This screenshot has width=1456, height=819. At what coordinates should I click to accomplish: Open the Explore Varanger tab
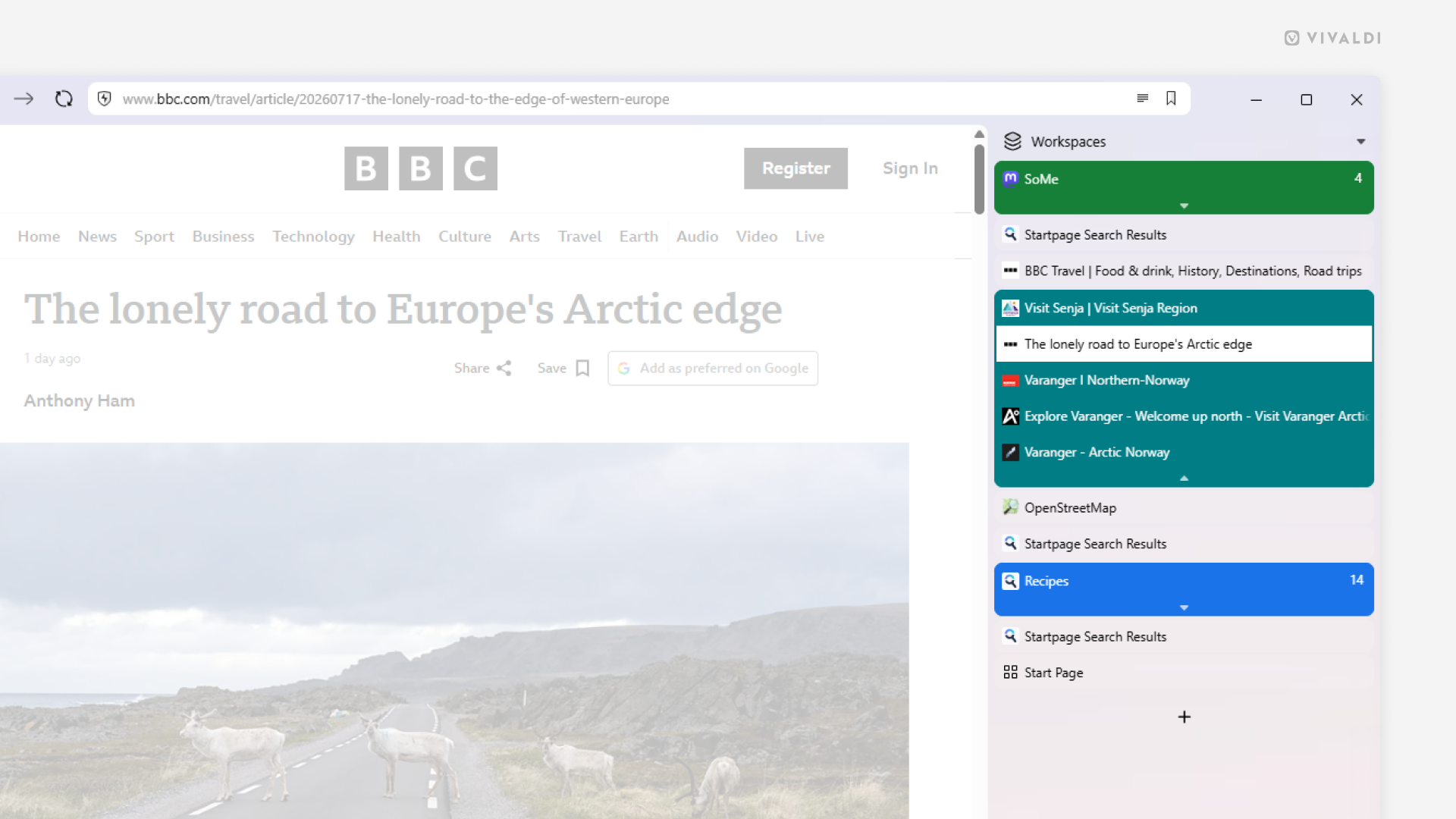point(1184,416)
